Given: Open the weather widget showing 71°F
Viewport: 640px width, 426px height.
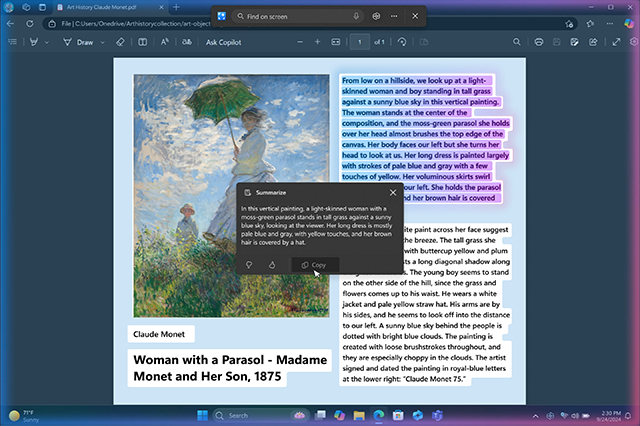Looking at the screenshot, I should [x=24, y=416].
